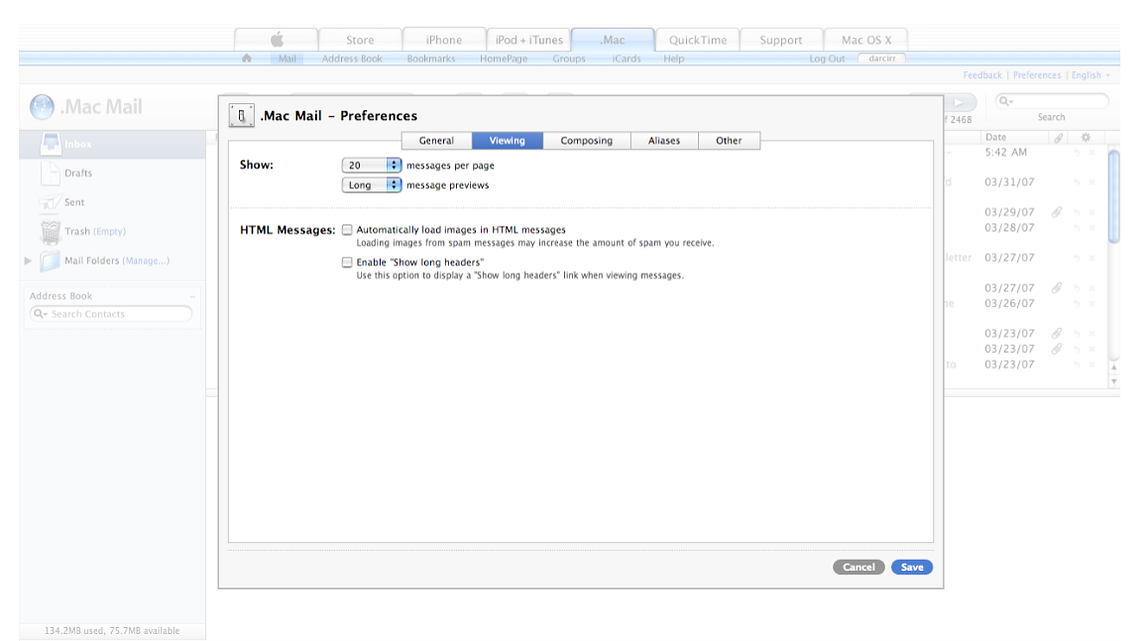
Task: Open iCards in navigation bar
Action: coord(626,58)
